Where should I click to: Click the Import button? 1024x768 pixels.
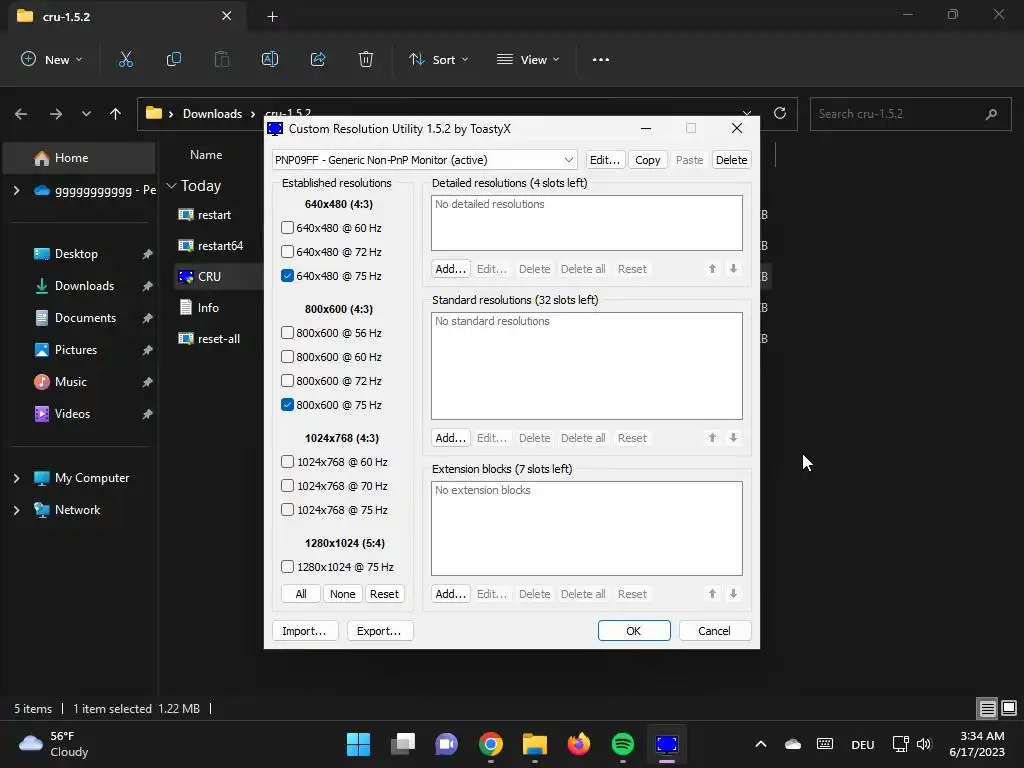click(x=304, y=631)
